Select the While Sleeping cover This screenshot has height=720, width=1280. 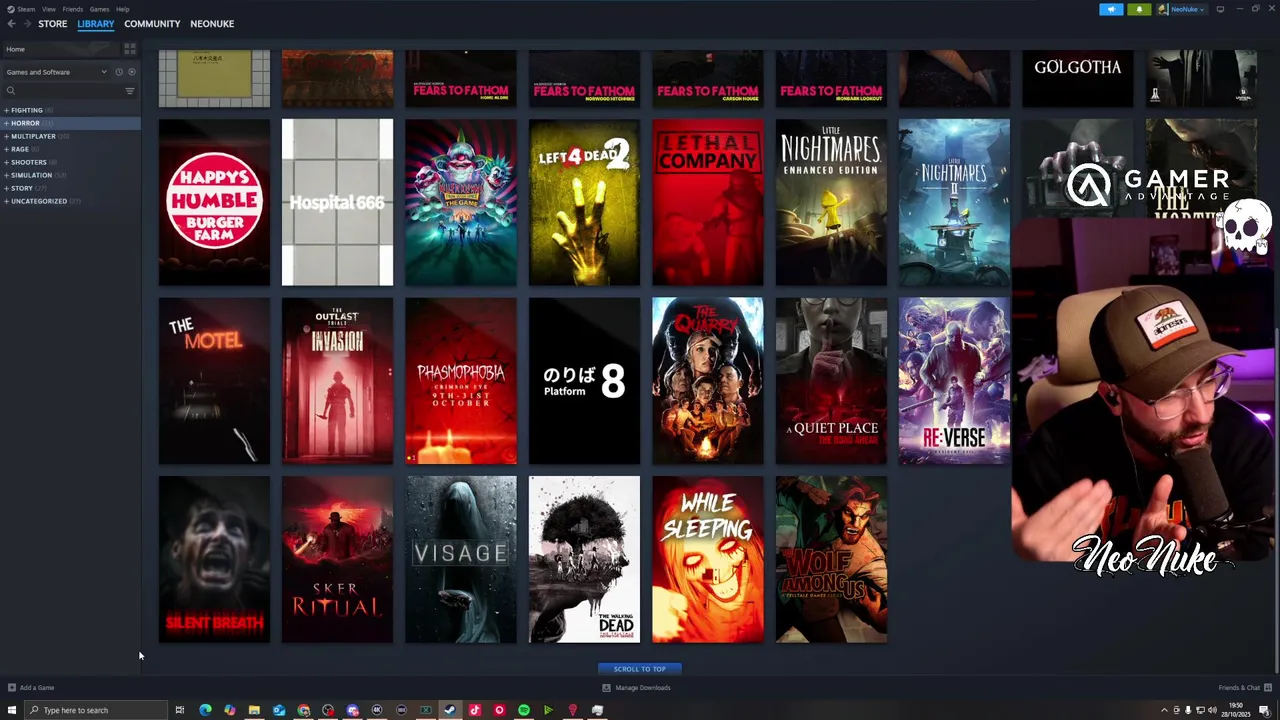click(x=707, y=559)
